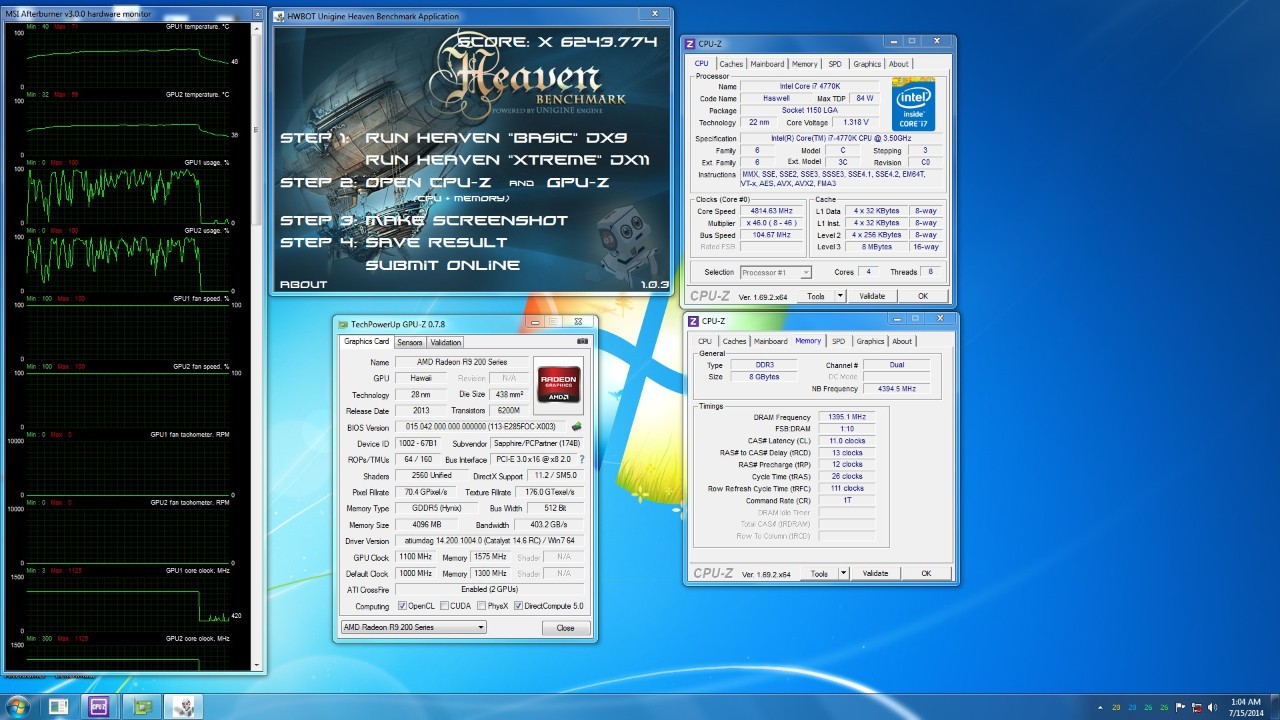Click Open CPU-Z in Heaven step 2
This screenshot has height=720, width=1280.
[x=432, y=183]
